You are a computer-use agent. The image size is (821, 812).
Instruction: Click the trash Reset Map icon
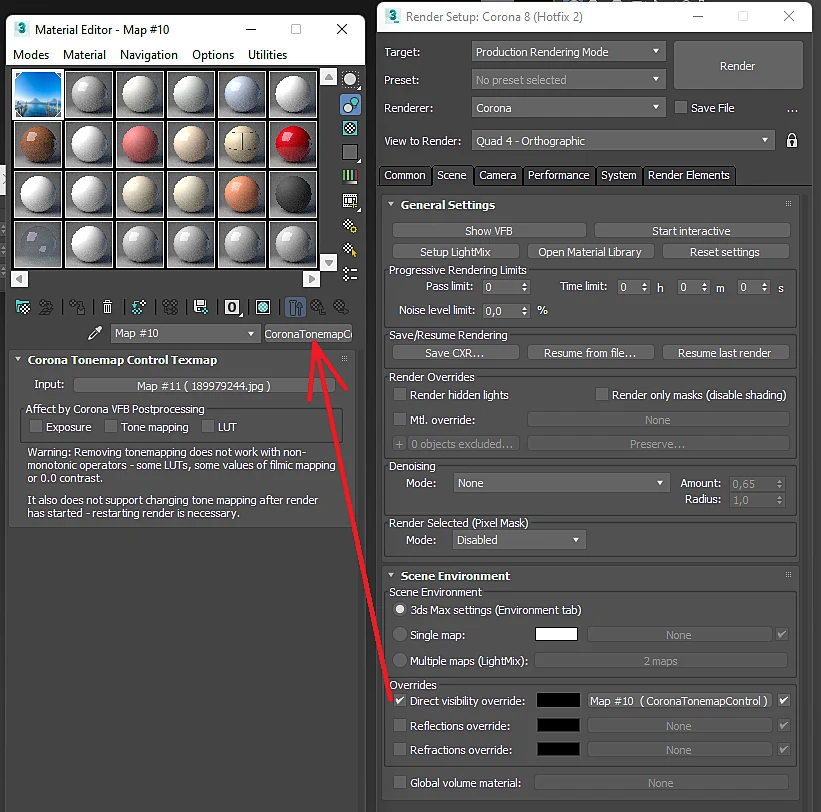point(107,307)
